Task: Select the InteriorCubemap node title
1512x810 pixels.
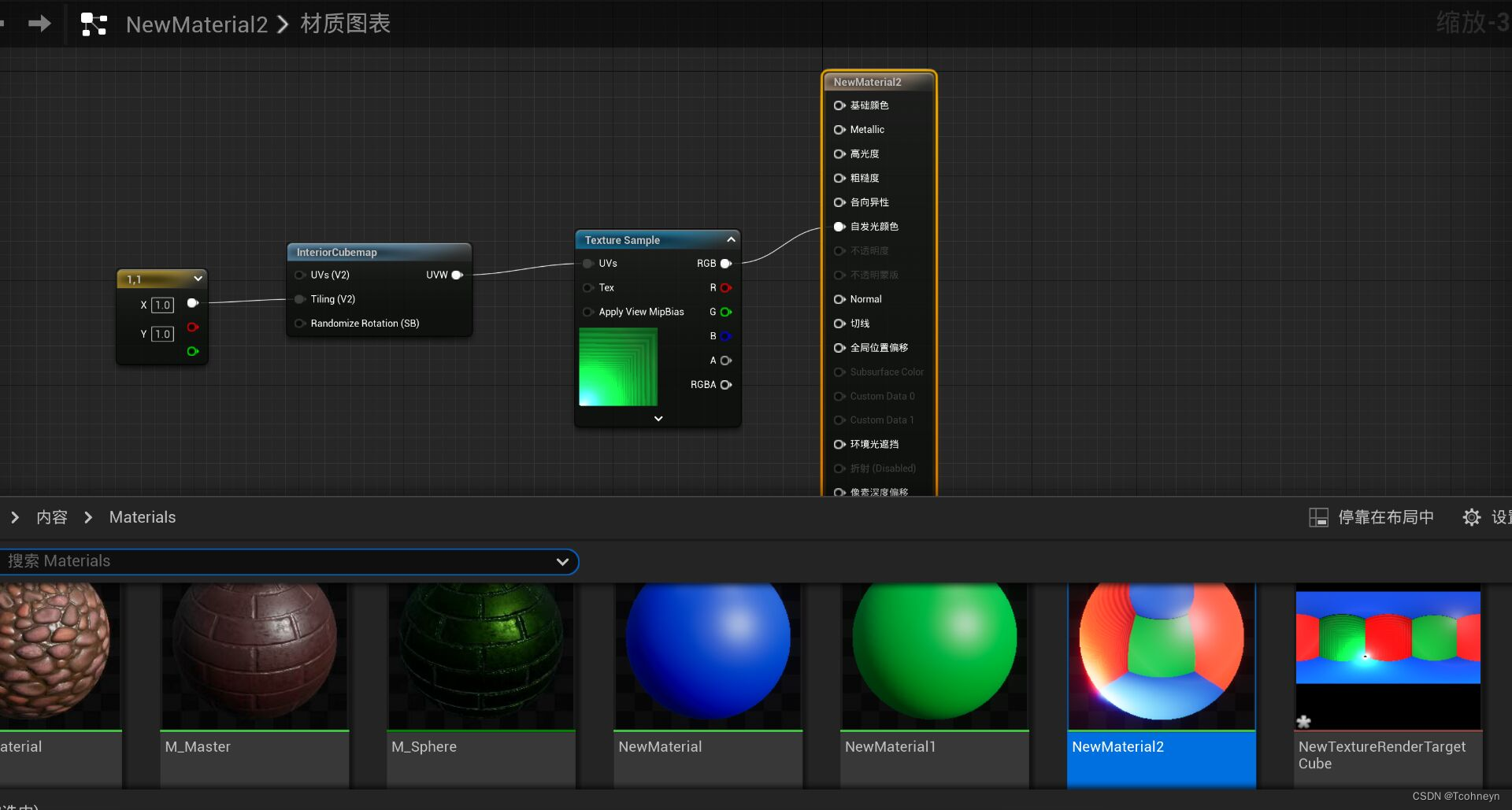Action: click(x=337, y=252)
